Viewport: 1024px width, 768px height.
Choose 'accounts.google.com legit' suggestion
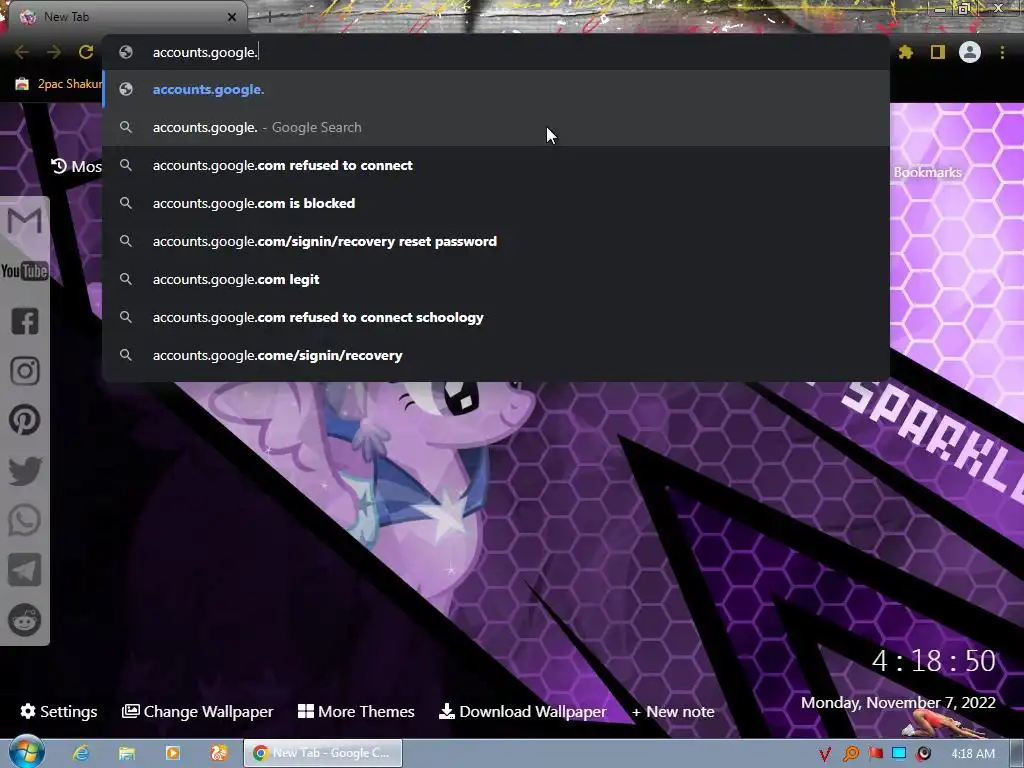[496, 279]
